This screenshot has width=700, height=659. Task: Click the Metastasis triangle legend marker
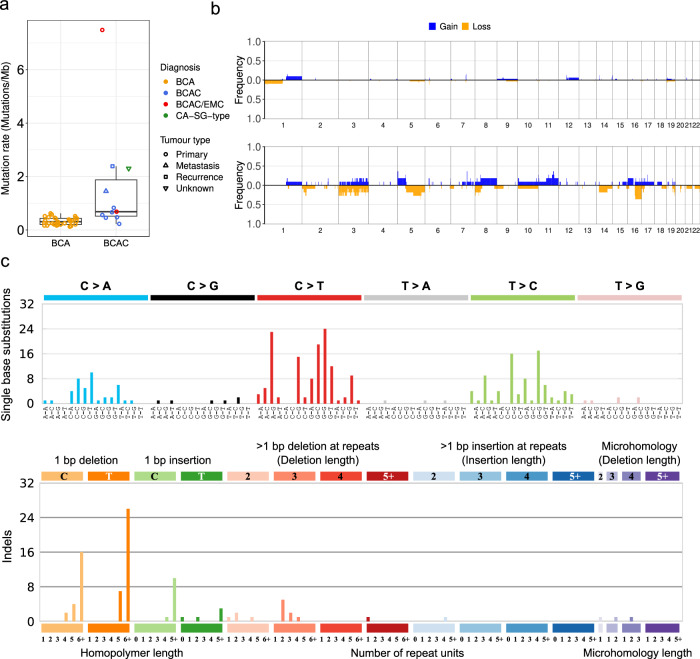(x=166, y=165)
